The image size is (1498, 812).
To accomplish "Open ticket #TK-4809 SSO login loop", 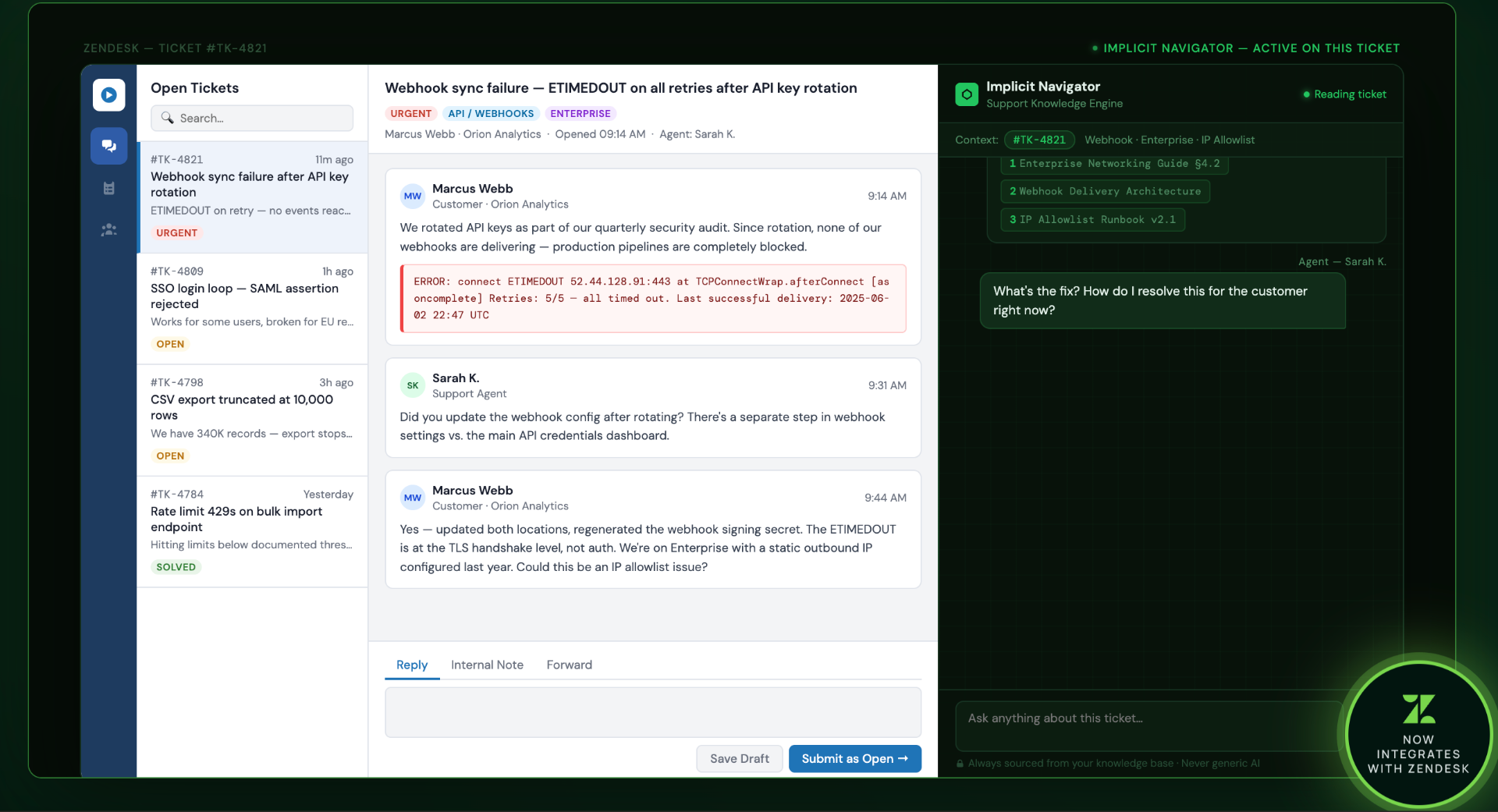I will point(253,309).
